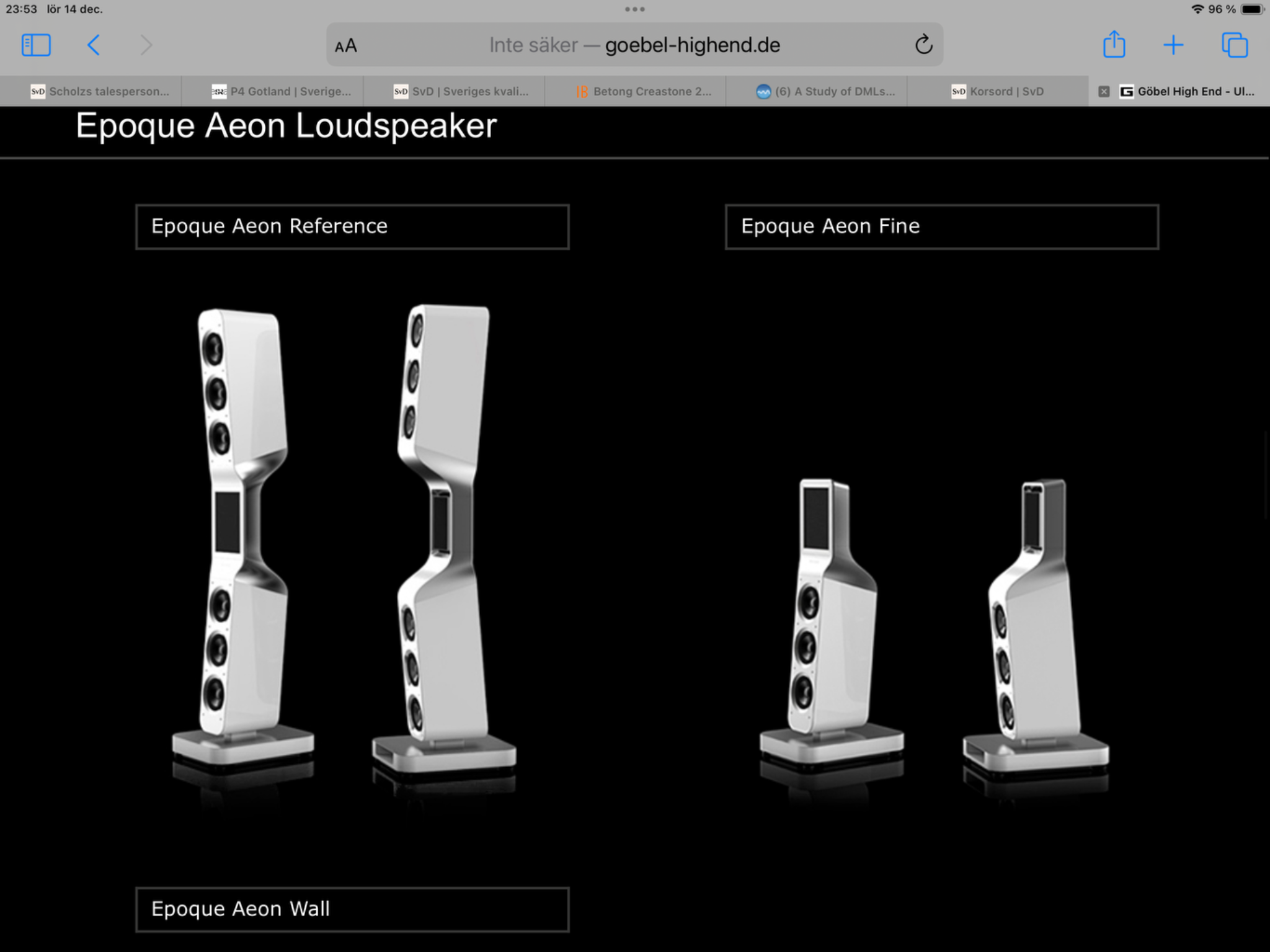Switch to the Betong Creastone tab

636,91
